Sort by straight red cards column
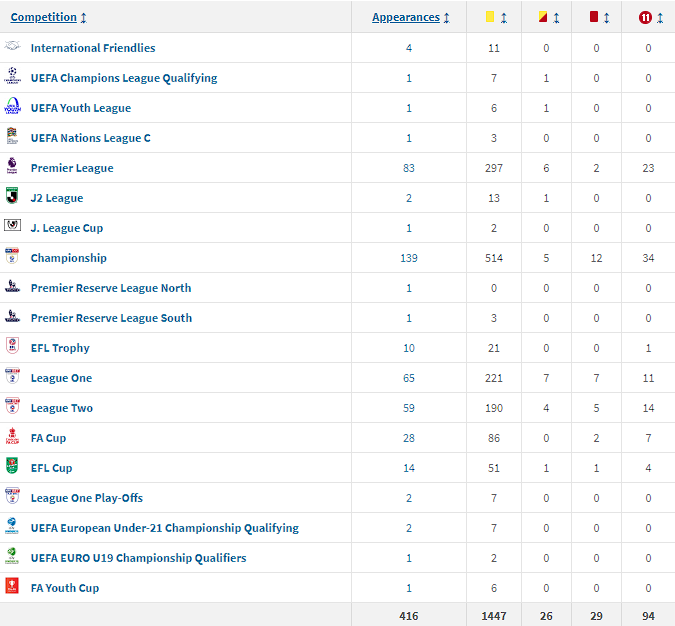This screenshot has width=675, height=626. coord(598,17)
